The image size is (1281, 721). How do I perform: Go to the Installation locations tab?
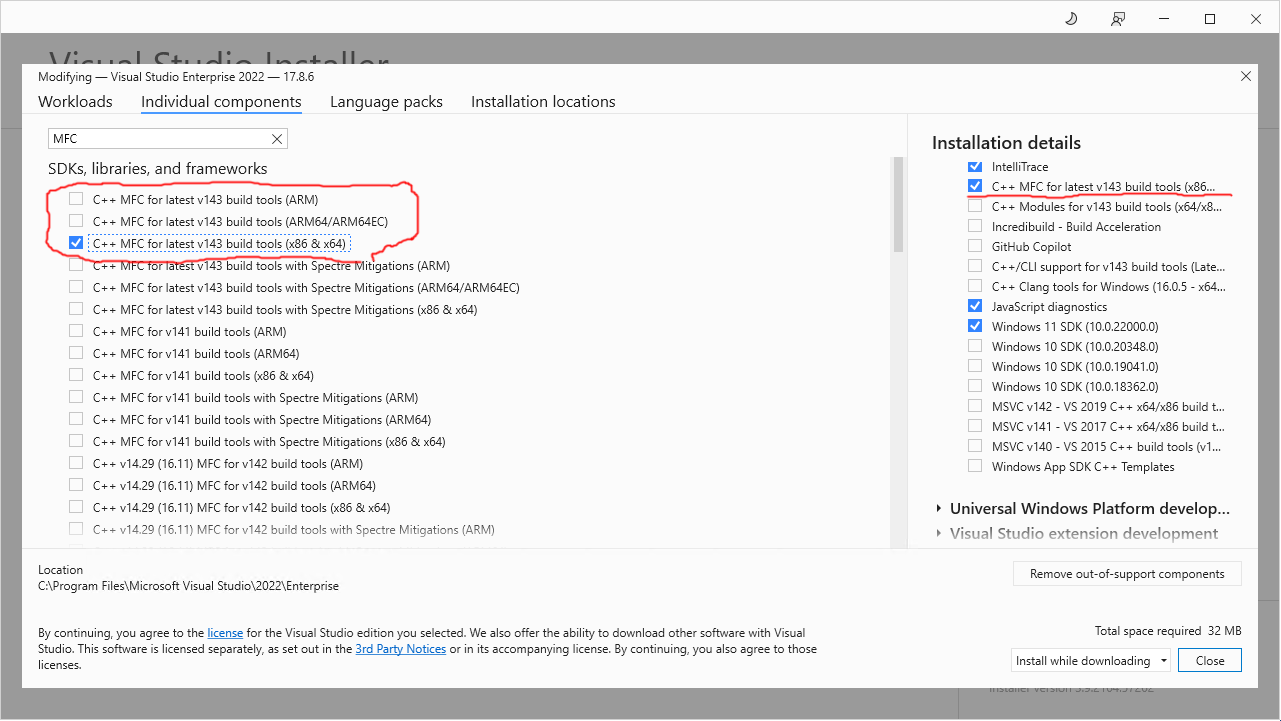[x=543, y=101]
